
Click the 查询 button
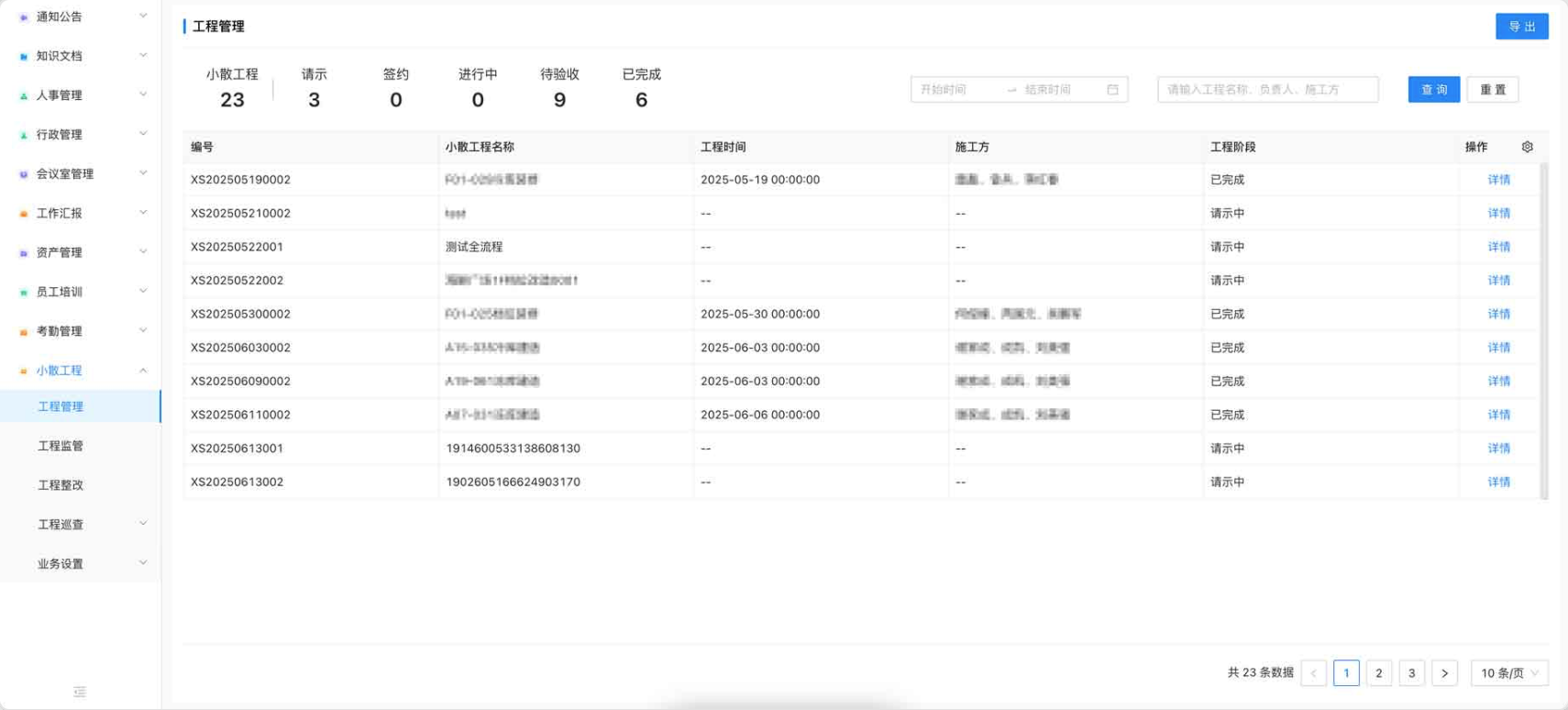(x=1434, y=90)
